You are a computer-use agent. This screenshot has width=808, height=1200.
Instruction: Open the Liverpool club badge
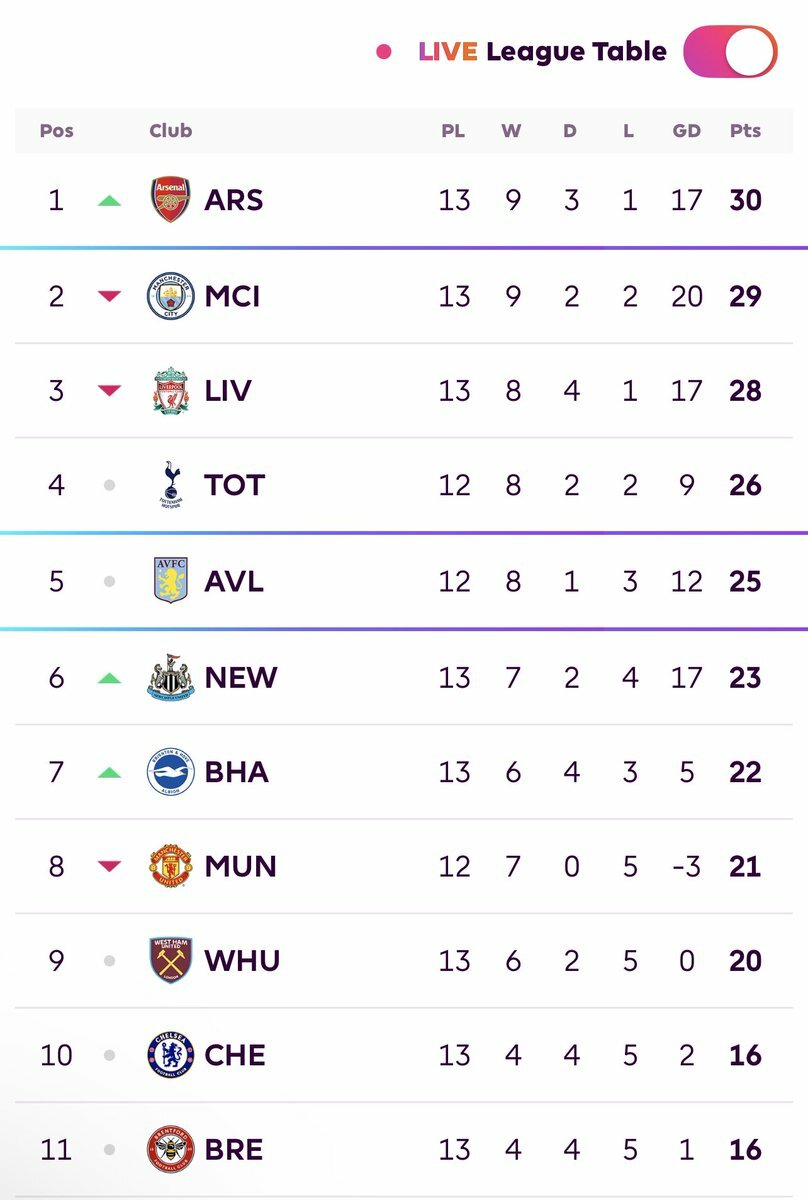point(170,391)
